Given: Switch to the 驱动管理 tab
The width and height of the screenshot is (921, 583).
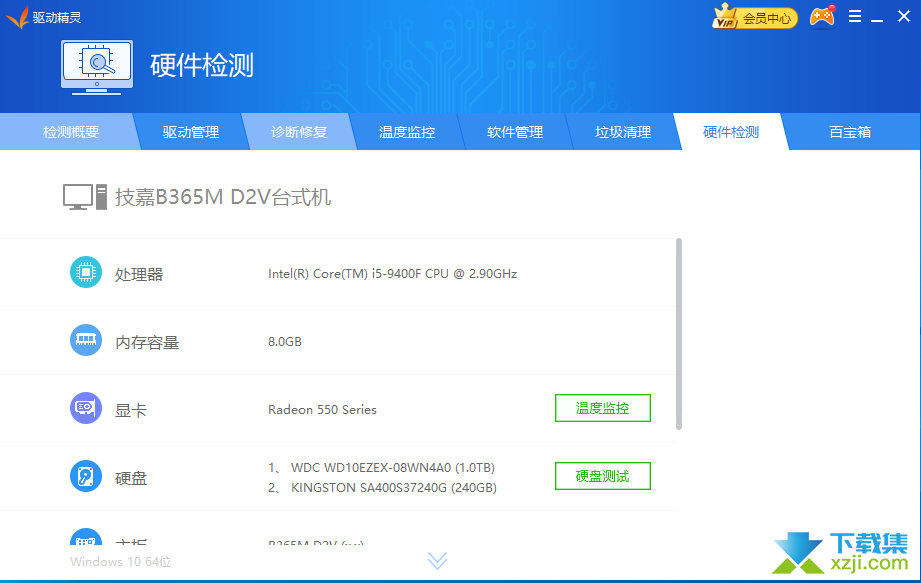Looking at the screenshot, I should (190, 132).
